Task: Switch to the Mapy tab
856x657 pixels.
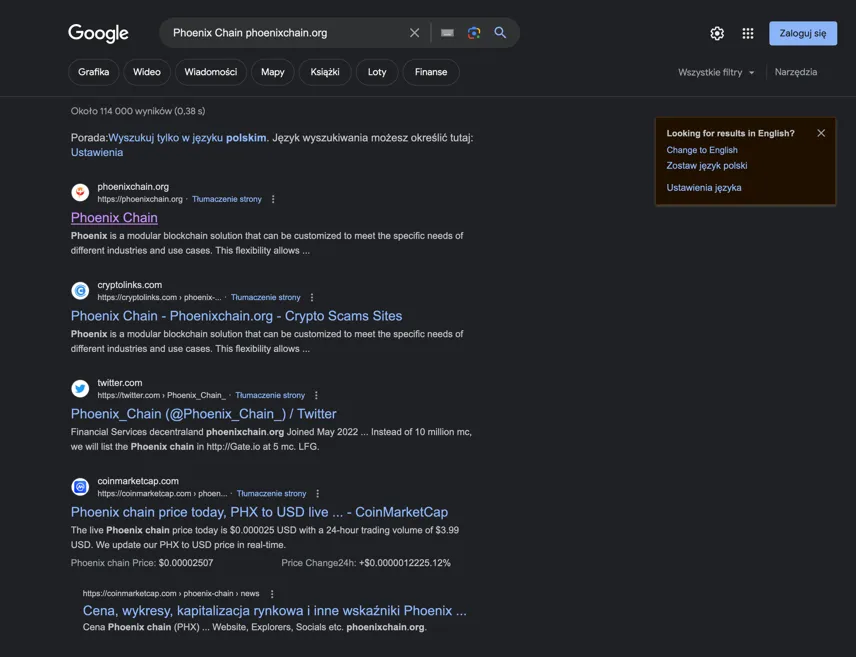Action: click(x=272, y=72)
